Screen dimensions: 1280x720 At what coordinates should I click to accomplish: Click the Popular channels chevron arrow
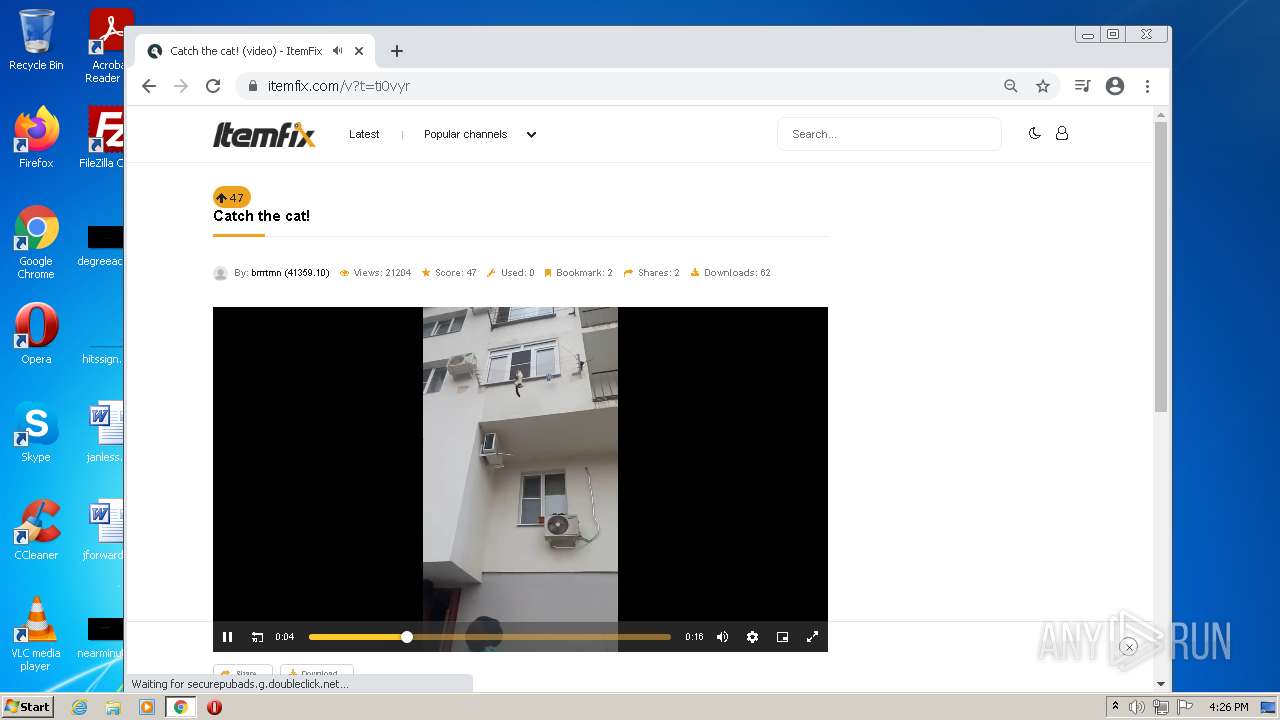531,134
